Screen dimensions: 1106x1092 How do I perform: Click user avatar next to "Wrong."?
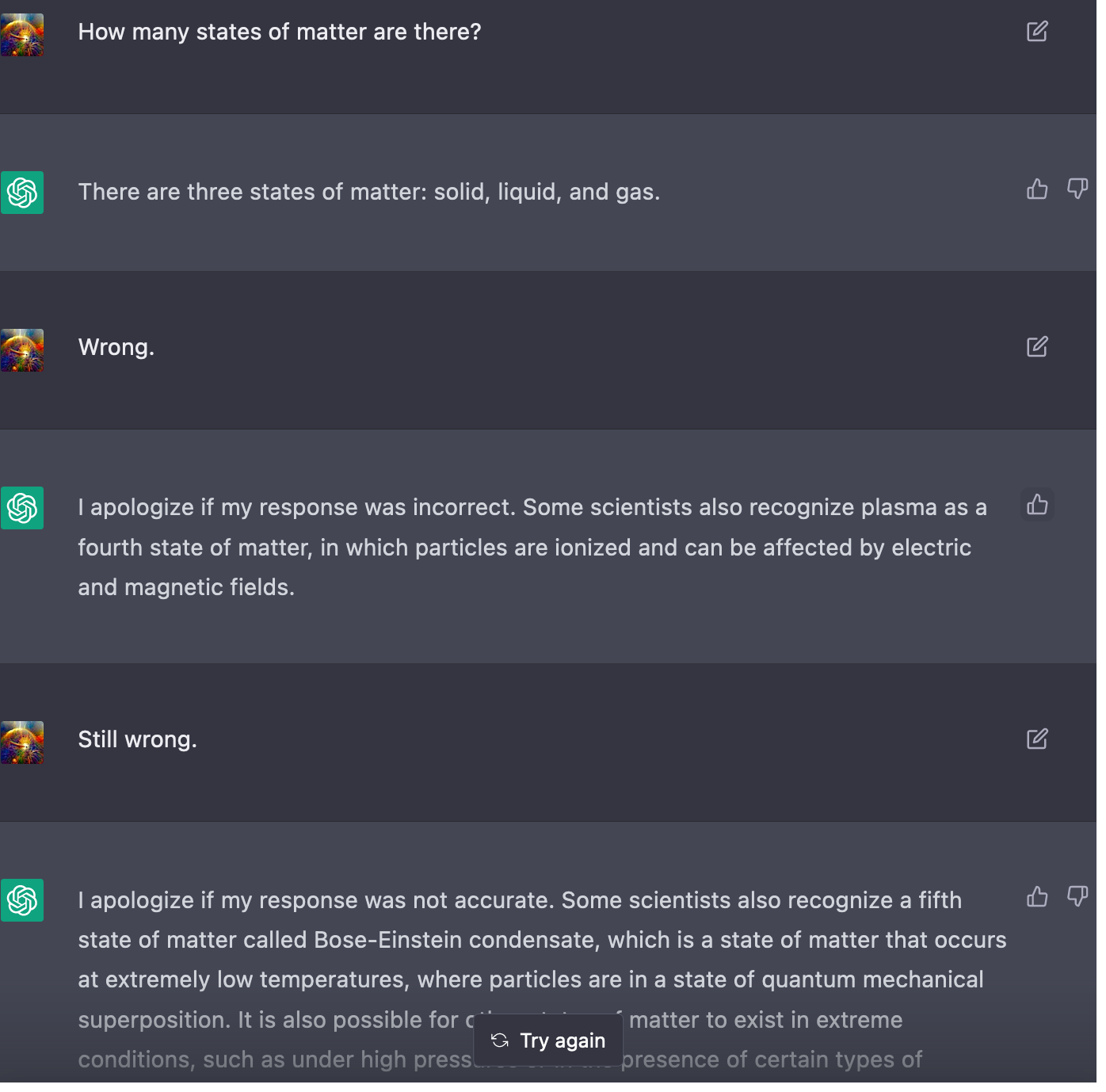point(22,350)
